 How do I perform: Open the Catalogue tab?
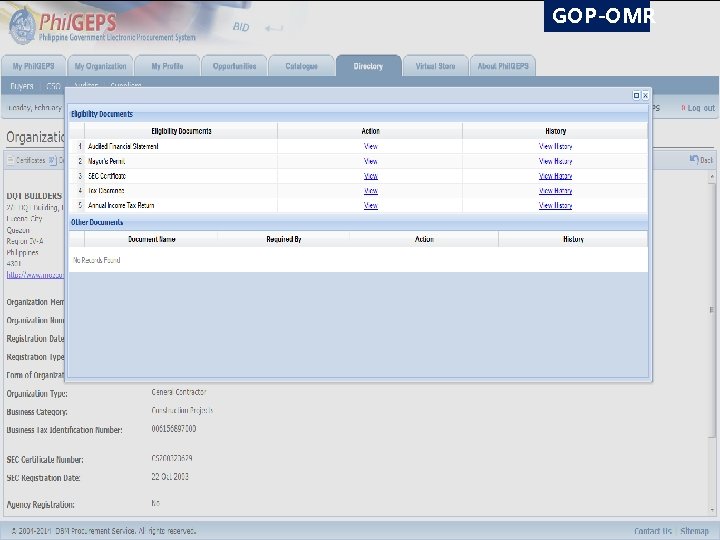[301, 66]
